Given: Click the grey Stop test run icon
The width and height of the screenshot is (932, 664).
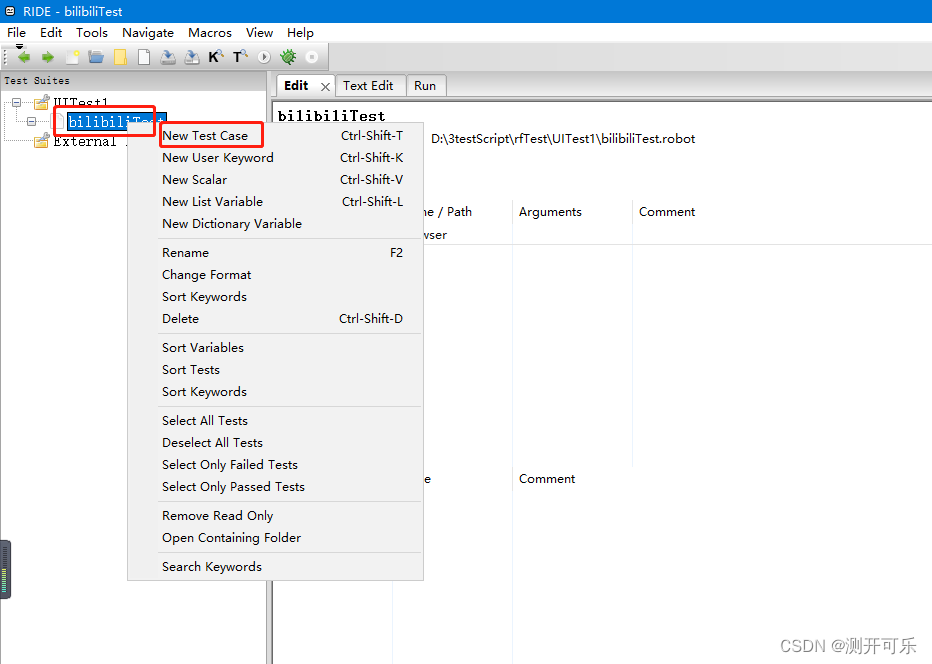Looking at the screenshot, I should click(x=311, y=57).
